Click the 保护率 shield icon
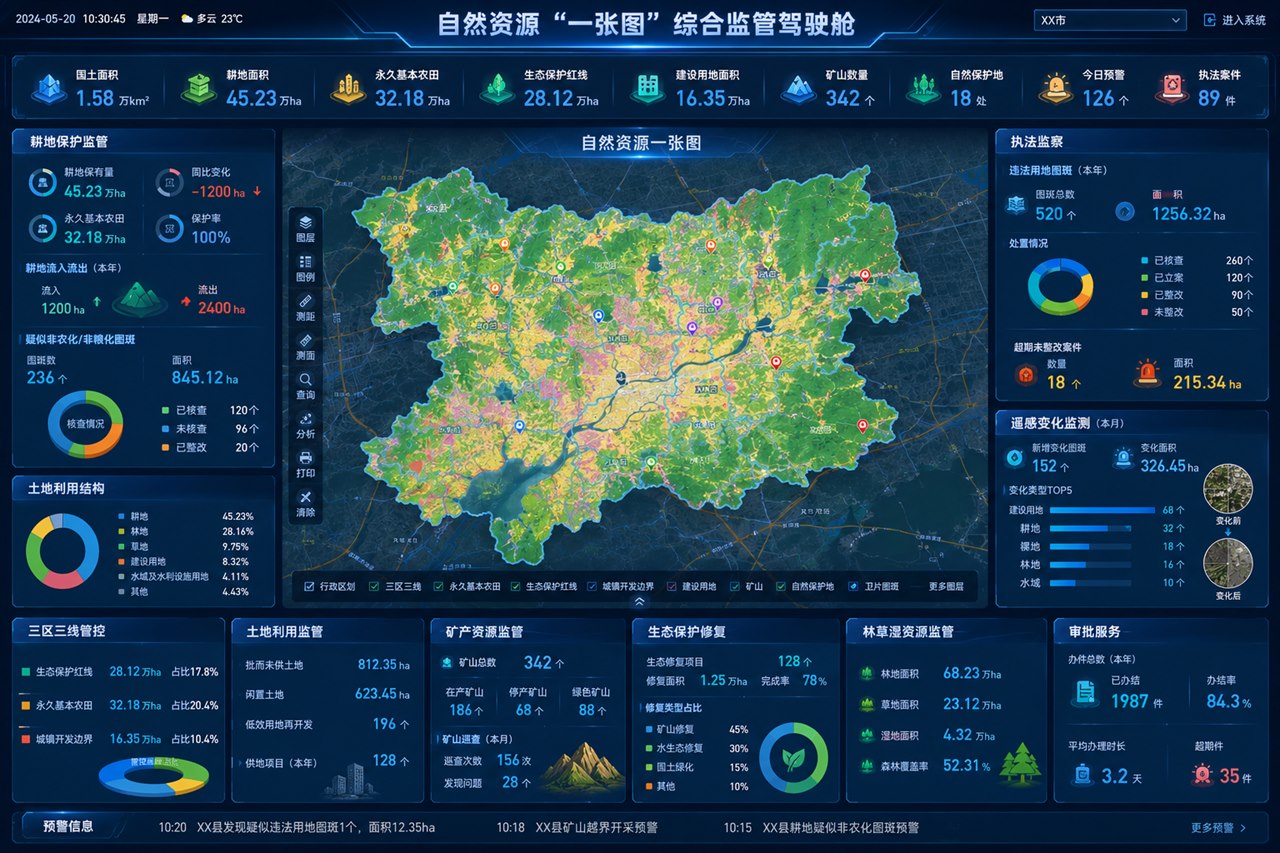Image resolution: width=1280 pixels, height=853 pixels. 170,229
